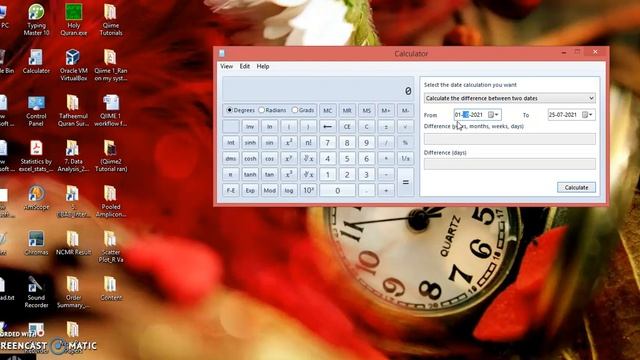The image size is (640, 360).
Task: Select the Control Panel desktop icon
Action: click(36, 111)
